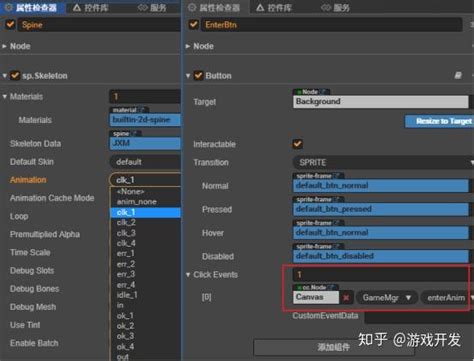Uncheck the Interactable checkbox
The width and height of the screenshot is (474, 361).
(x=297, y=144)
